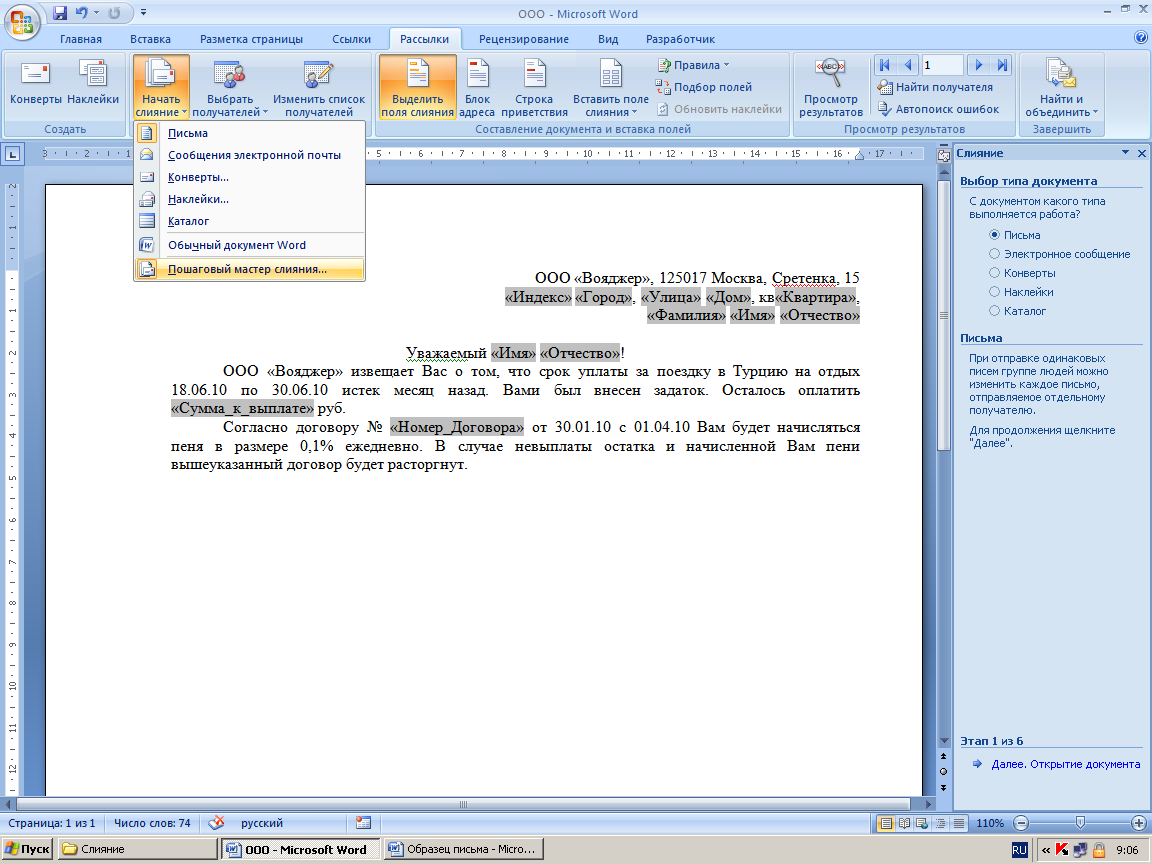
Task: Choose Письма in dropdown menu
Action: (x=250, y=133)
